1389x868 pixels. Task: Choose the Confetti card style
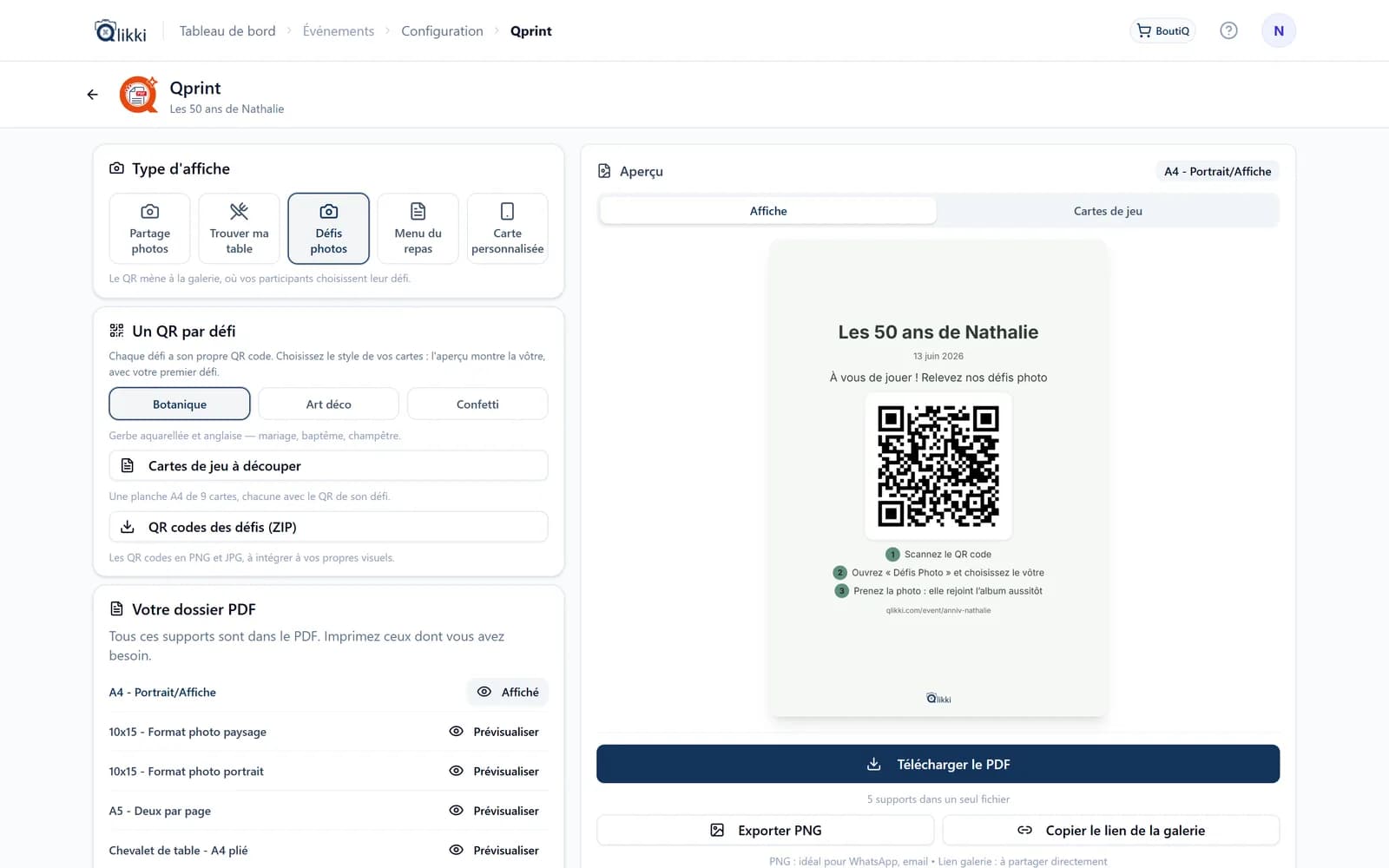coord(477,404)
